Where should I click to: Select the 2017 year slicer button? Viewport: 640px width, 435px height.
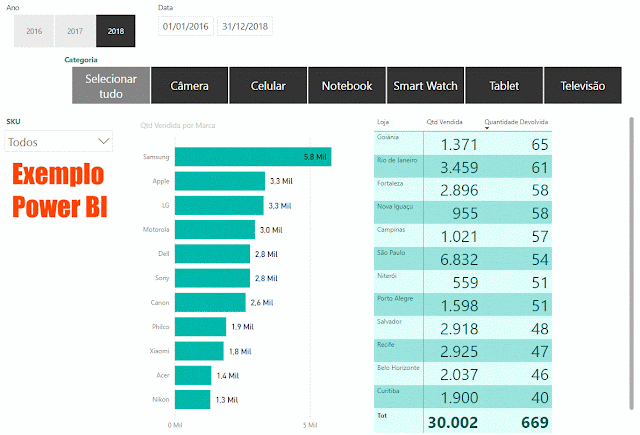point(75,31)
